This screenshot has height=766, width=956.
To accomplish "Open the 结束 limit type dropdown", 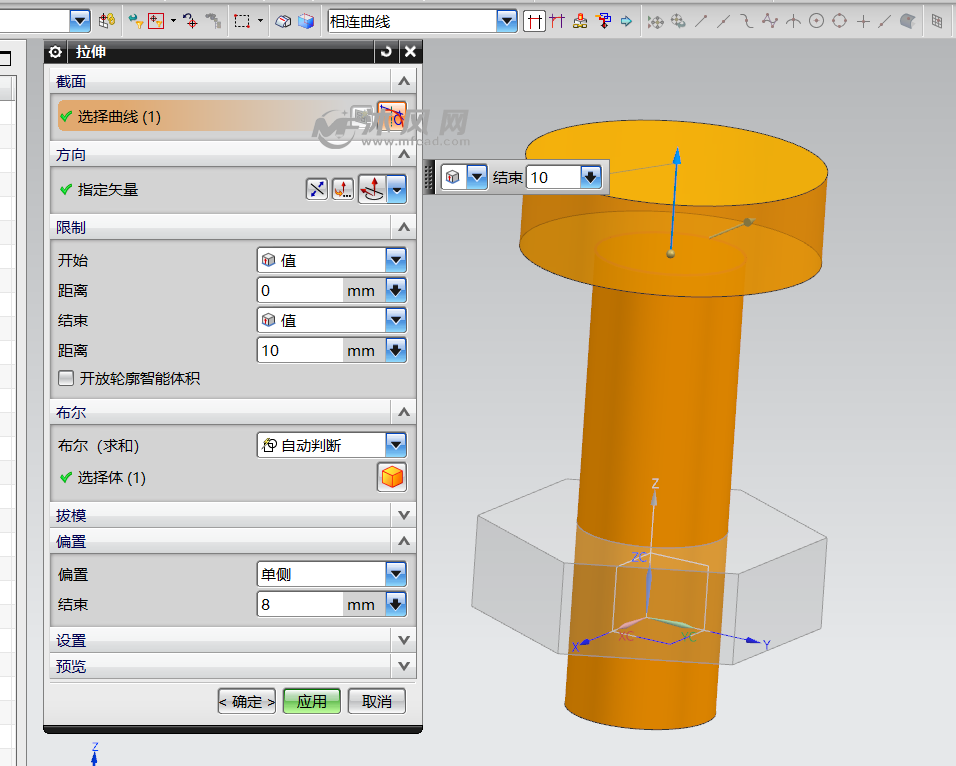I will pyautogui.click(x=332, y=320).
